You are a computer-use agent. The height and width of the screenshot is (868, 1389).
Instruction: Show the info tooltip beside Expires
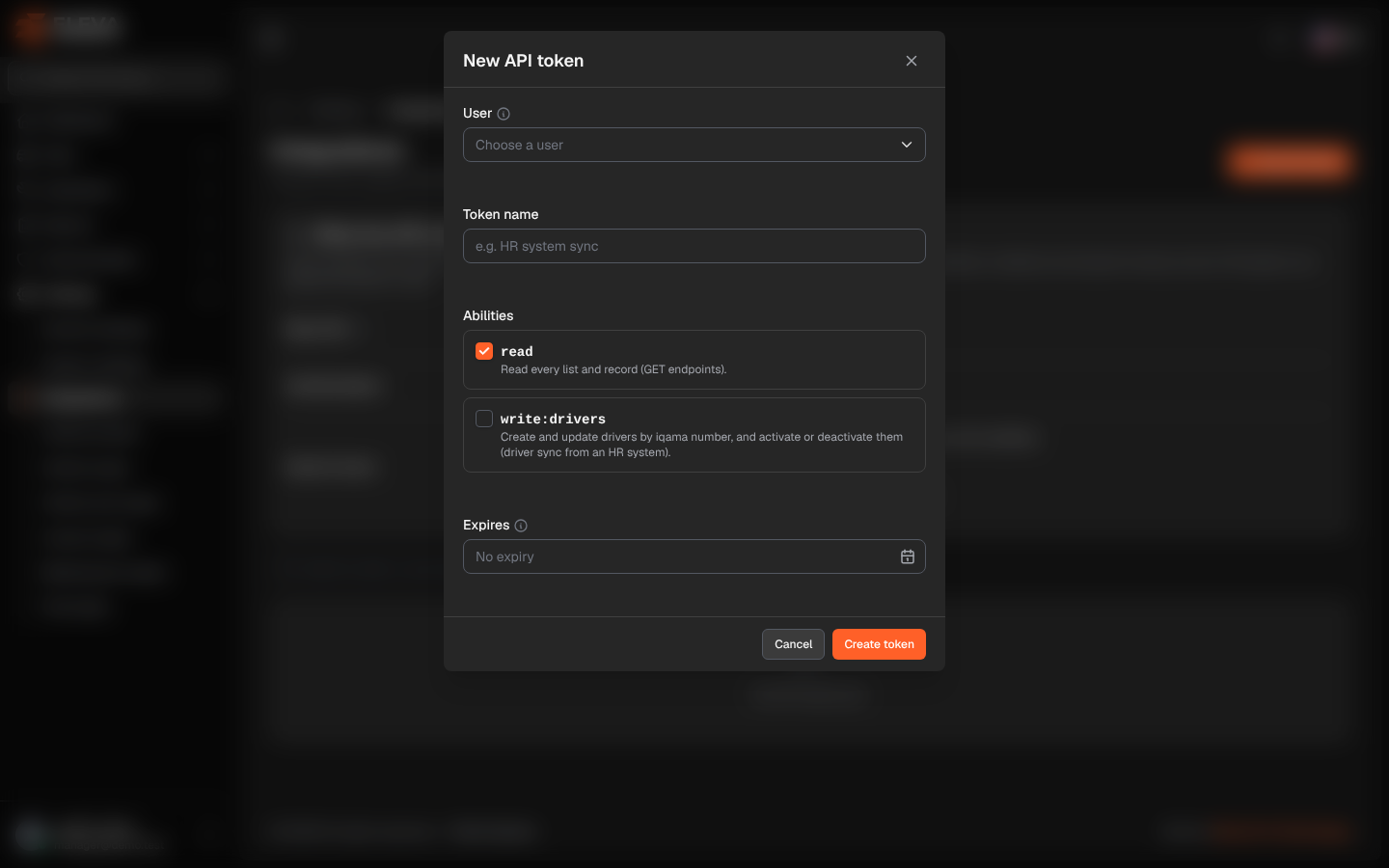click(x=521, y=526)
